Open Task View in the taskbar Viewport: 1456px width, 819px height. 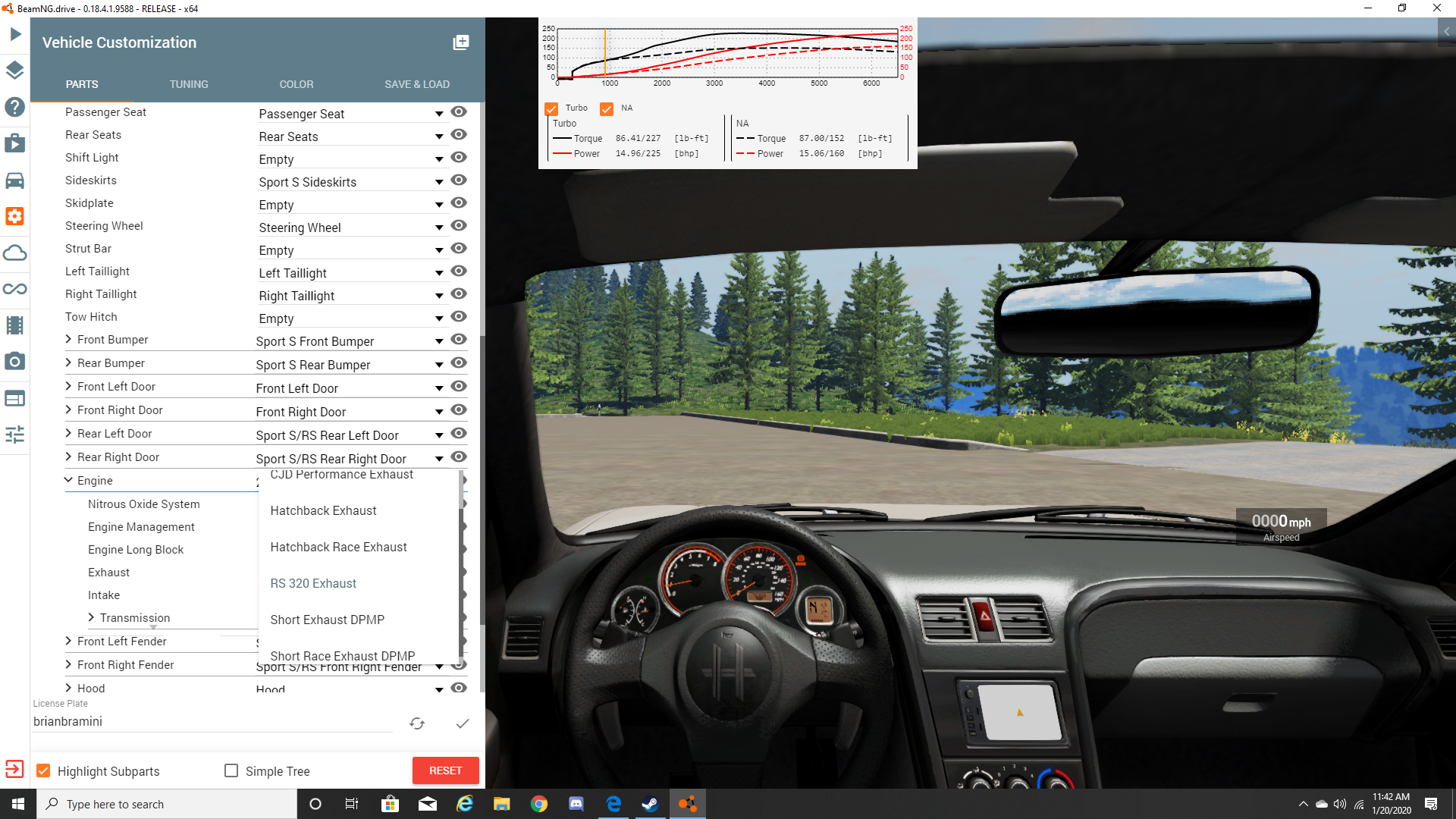(352, 804)
